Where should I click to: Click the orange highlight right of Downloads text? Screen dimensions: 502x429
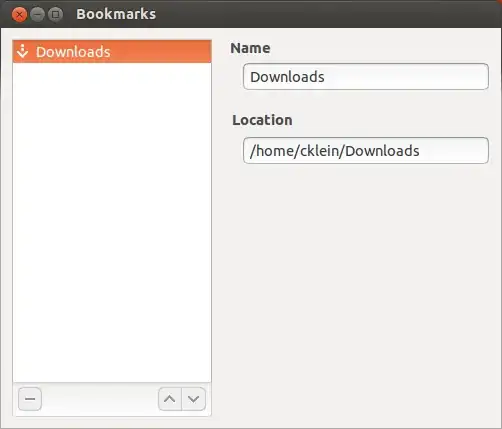point(161,51)
